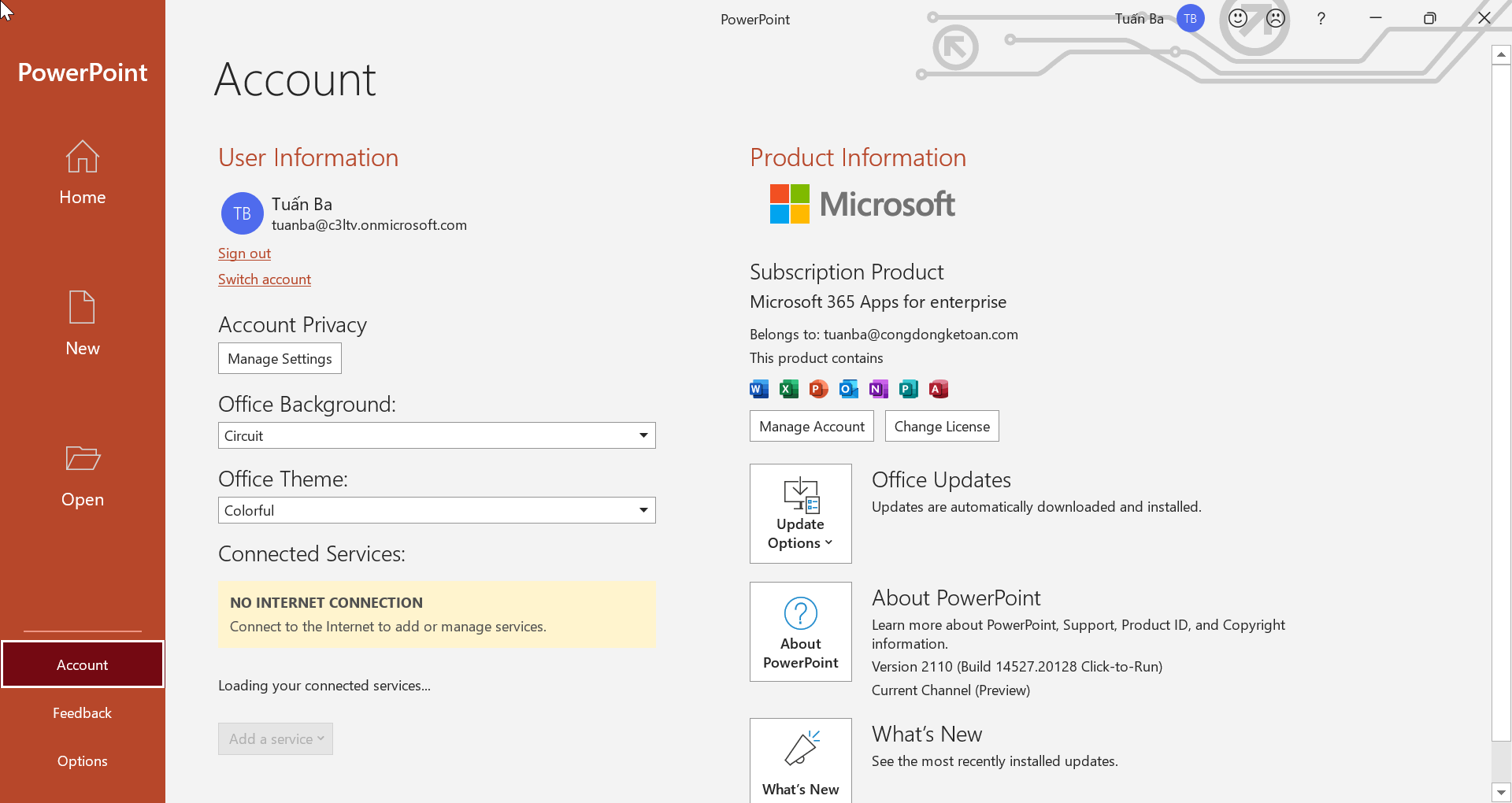Viewport: 1512px width, 803px height.
Task: Open the Feedback tab
Action: click(82, 712)
